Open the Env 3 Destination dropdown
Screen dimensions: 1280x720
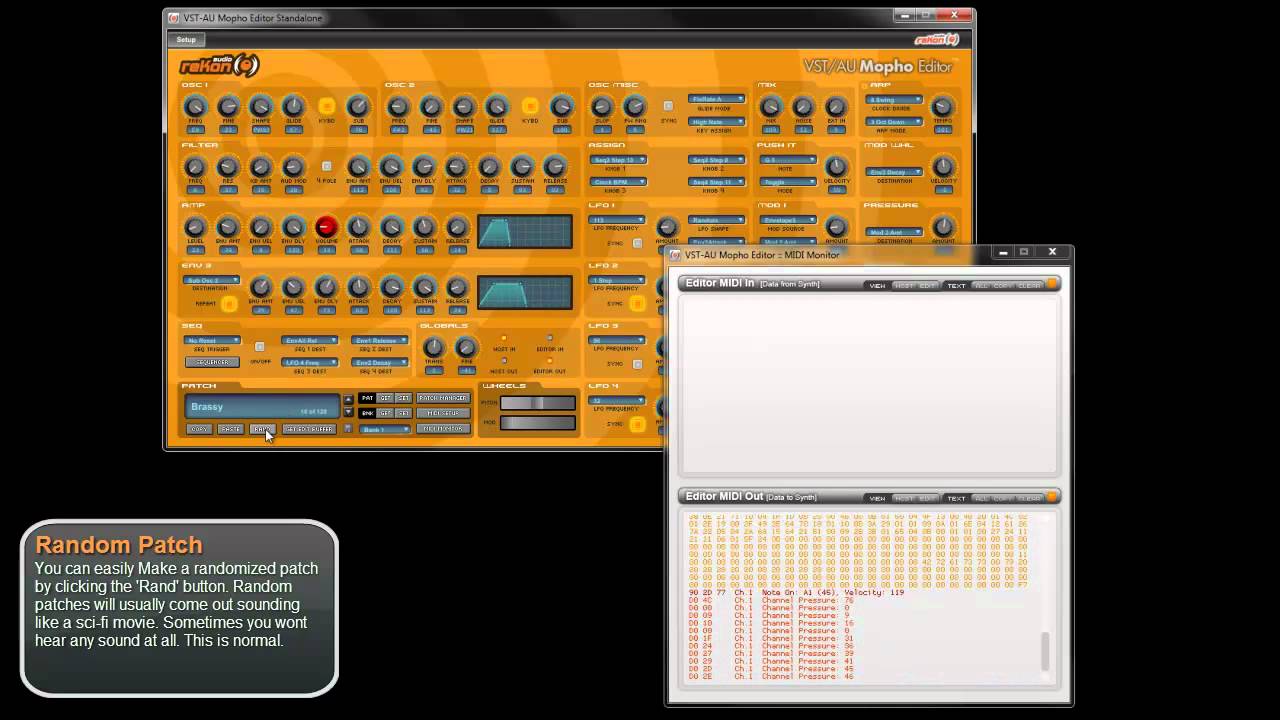pos(211,280)
